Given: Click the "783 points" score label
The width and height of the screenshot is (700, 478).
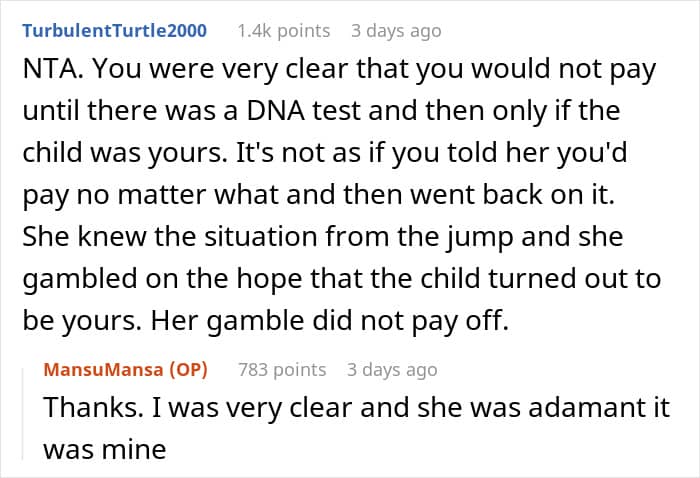Looking at the screenshot, I should pos(282,370).
